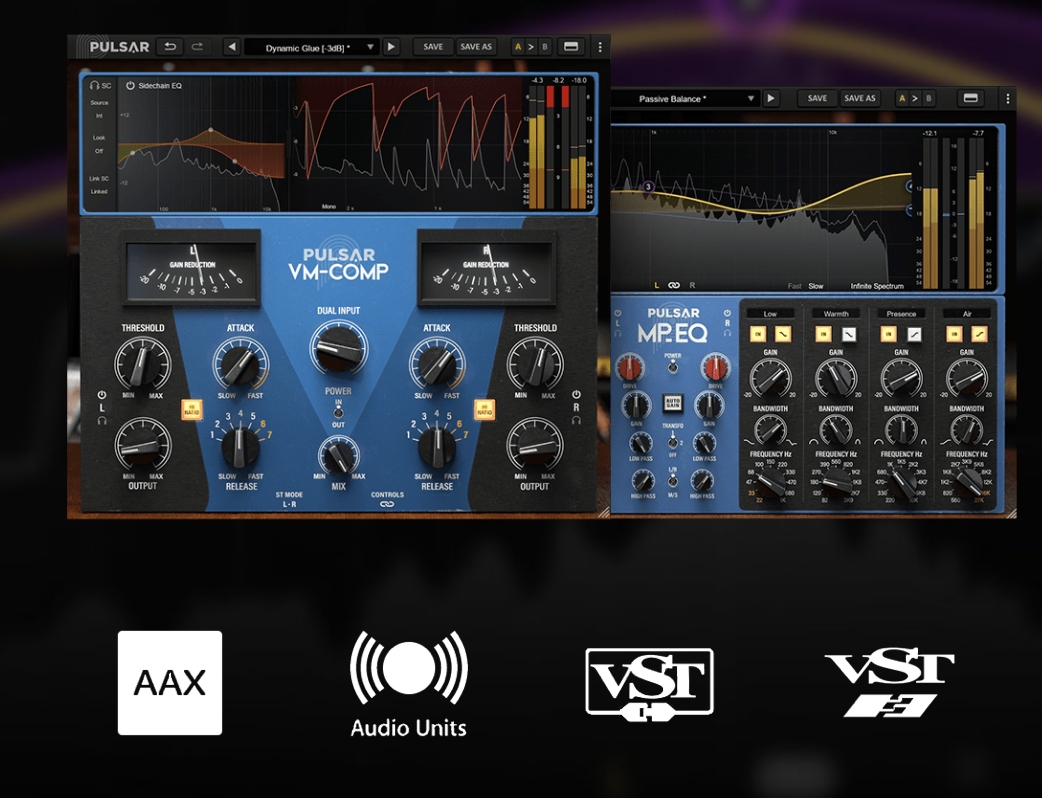Click the Low band shelf shape icon
The height and width of the screenshot is (798, 1042).
click(x=783, y=334)
